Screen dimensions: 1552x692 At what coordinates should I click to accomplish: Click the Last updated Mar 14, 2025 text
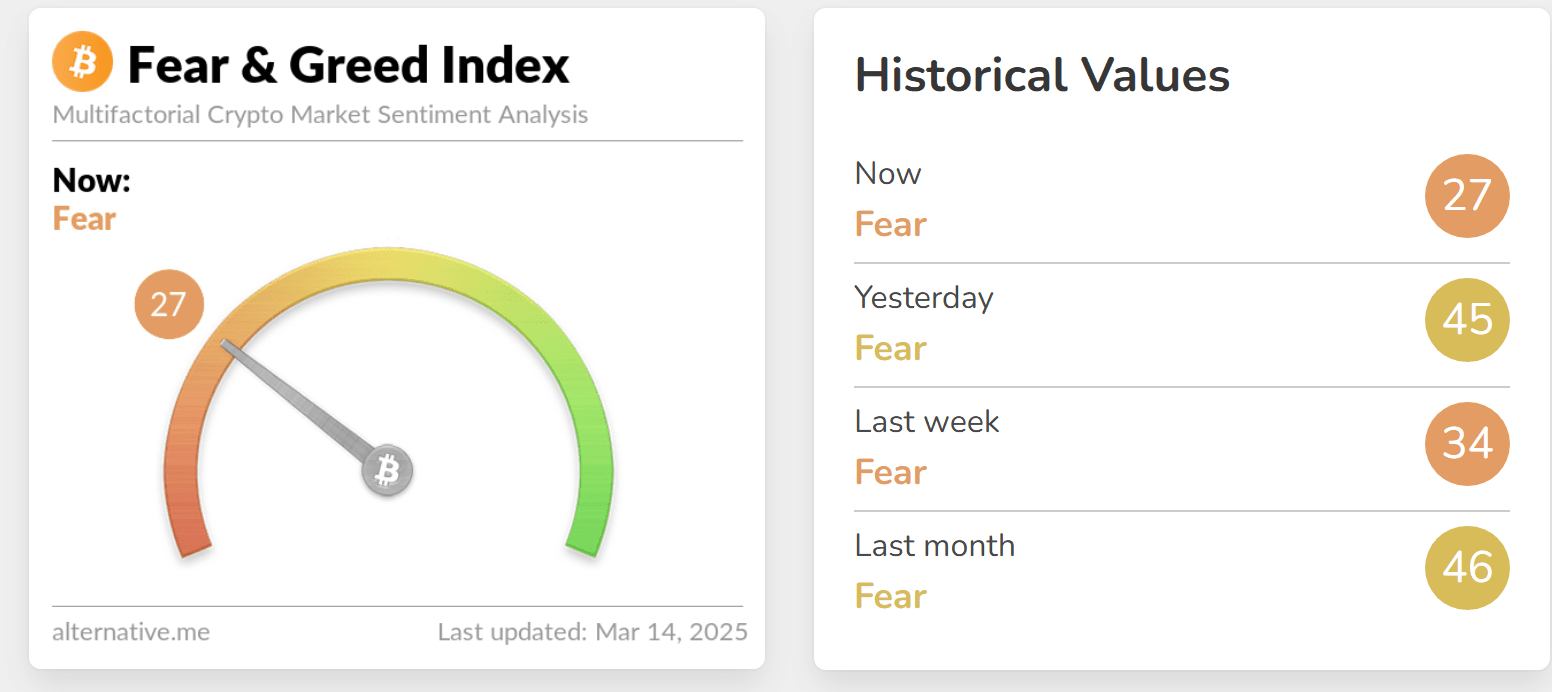592,632
